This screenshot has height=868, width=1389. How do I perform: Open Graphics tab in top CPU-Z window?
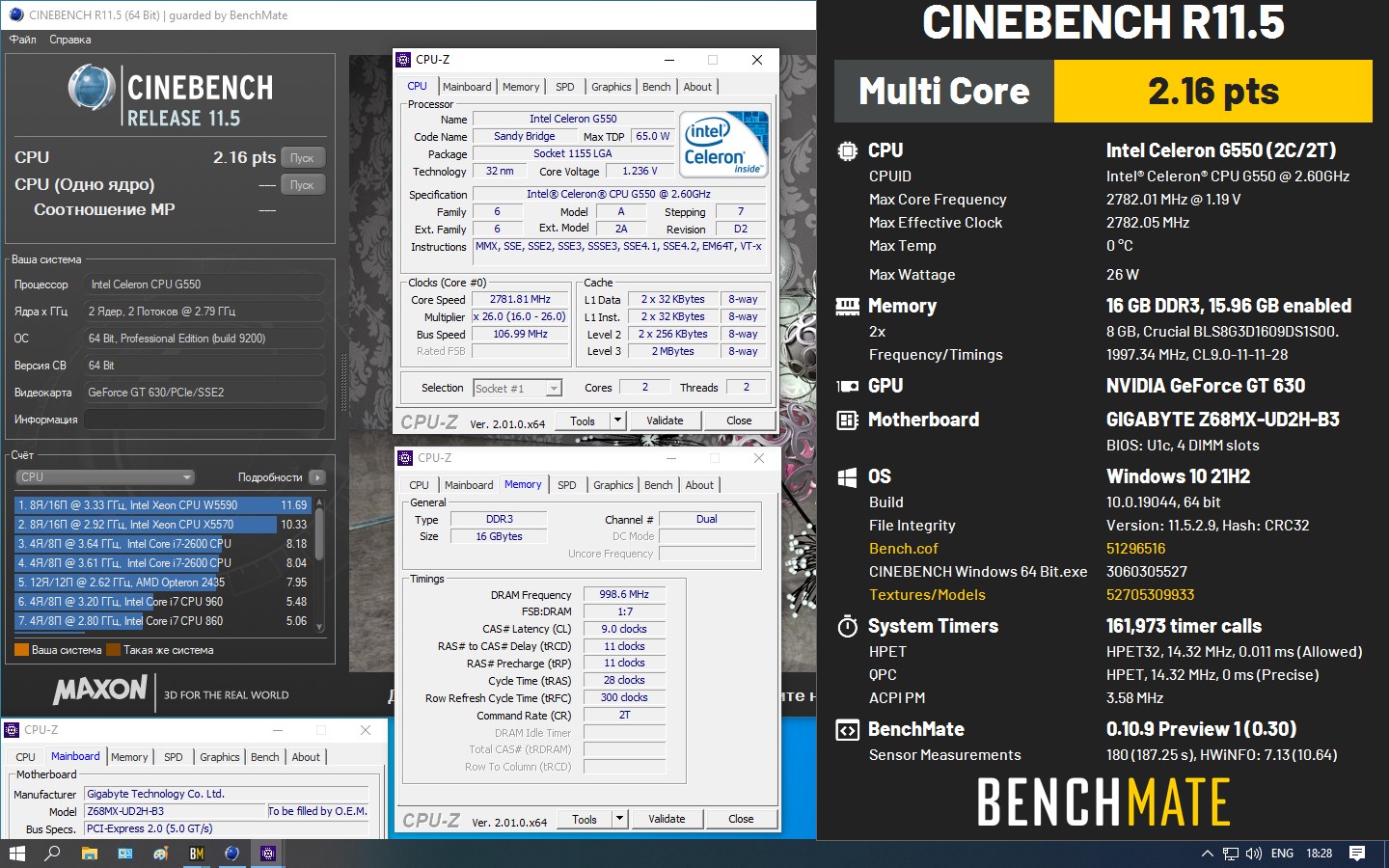[612, 87]
